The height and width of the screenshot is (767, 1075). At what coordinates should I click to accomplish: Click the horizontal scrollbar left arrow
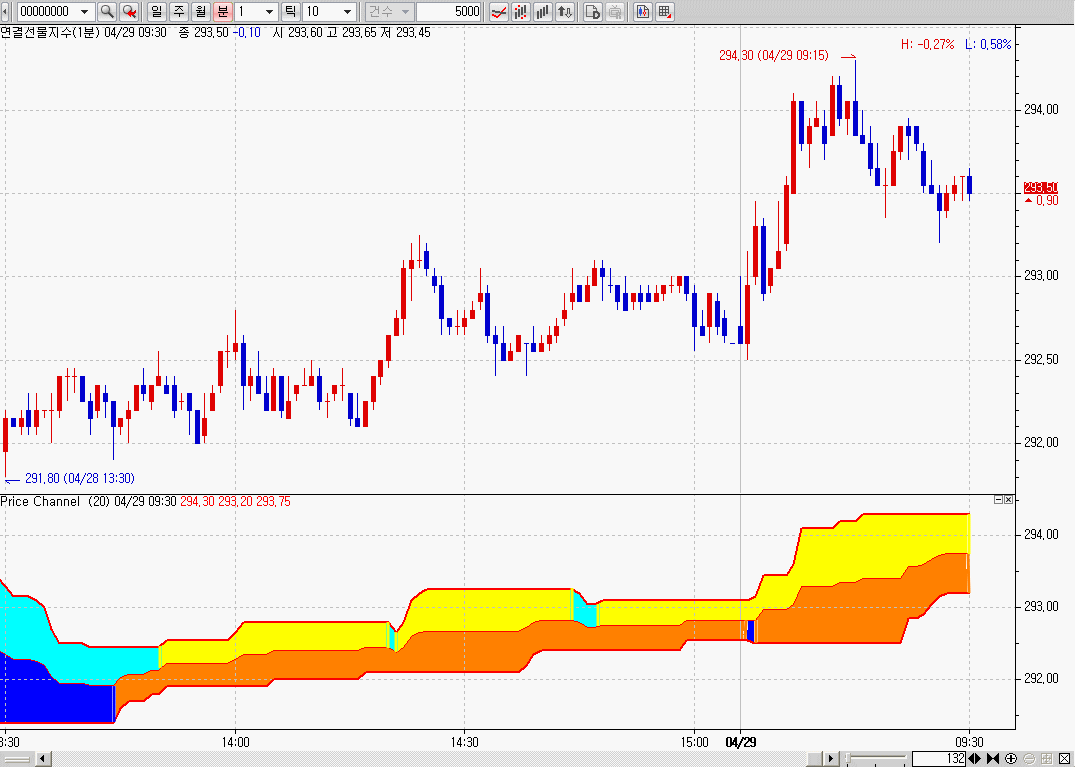[x=43, y=759]
